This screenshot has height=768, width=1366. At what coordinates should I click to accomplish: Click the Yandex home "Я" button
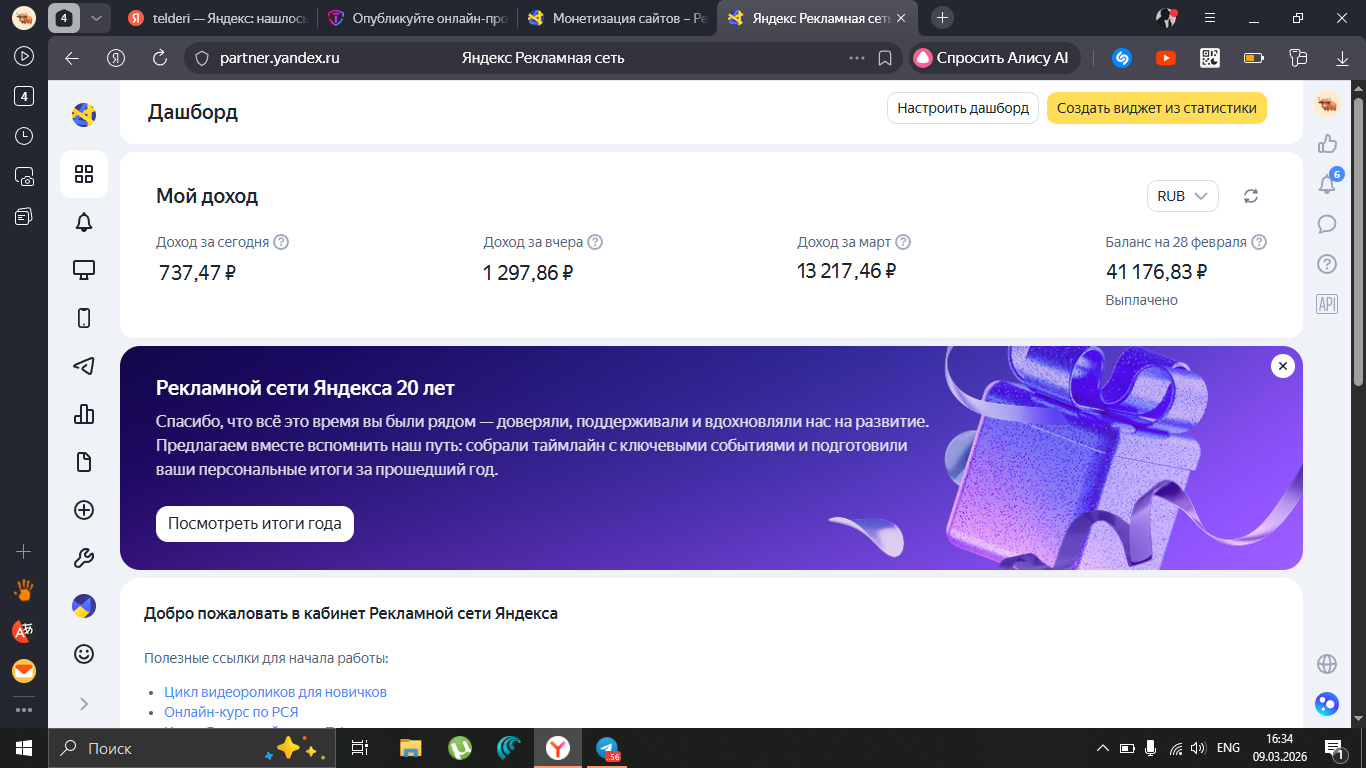pos(116,58)
